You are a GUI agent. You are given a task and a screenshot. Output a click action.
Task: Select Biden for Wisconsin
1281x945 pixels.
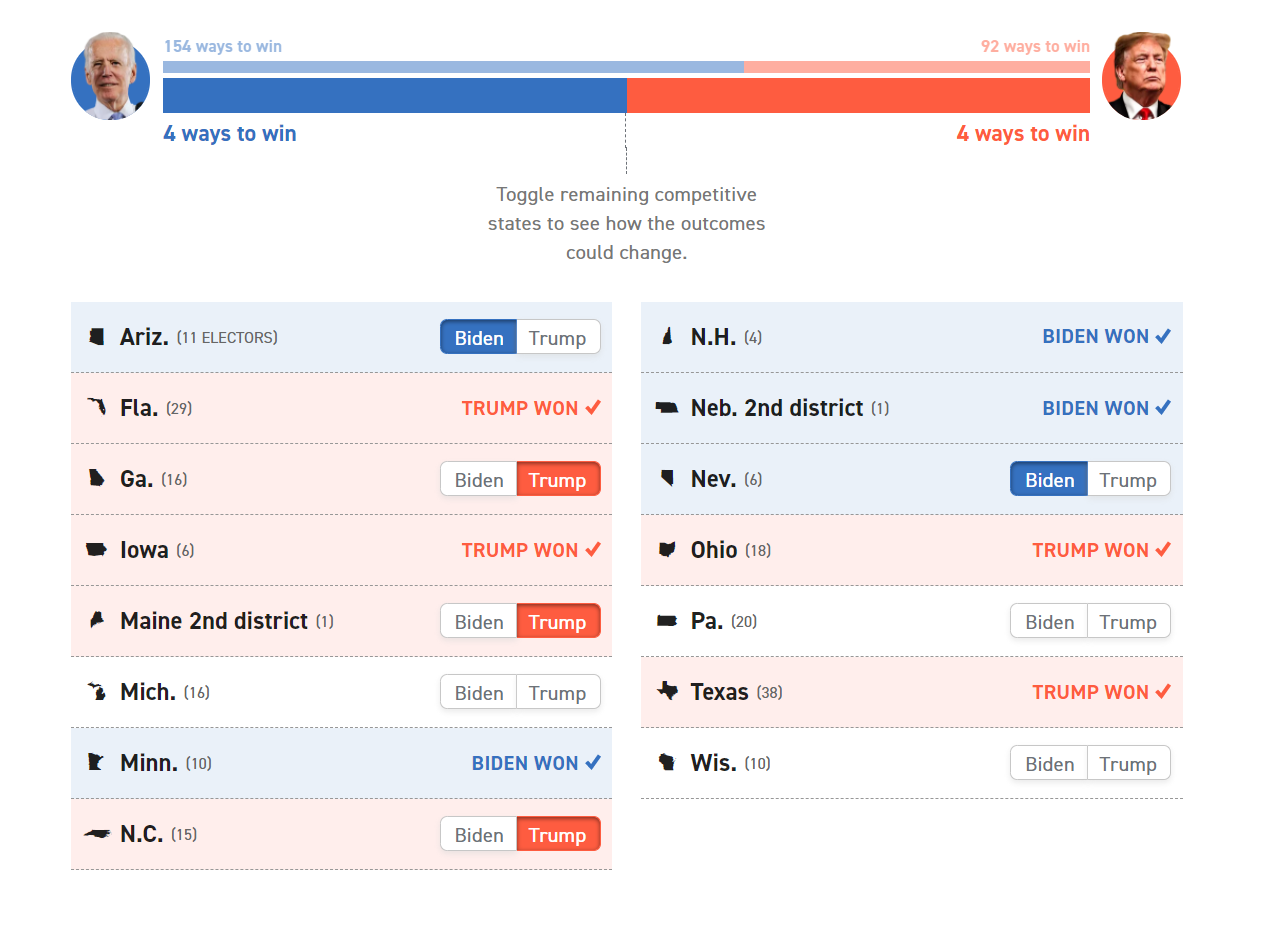pos(1049,764)
